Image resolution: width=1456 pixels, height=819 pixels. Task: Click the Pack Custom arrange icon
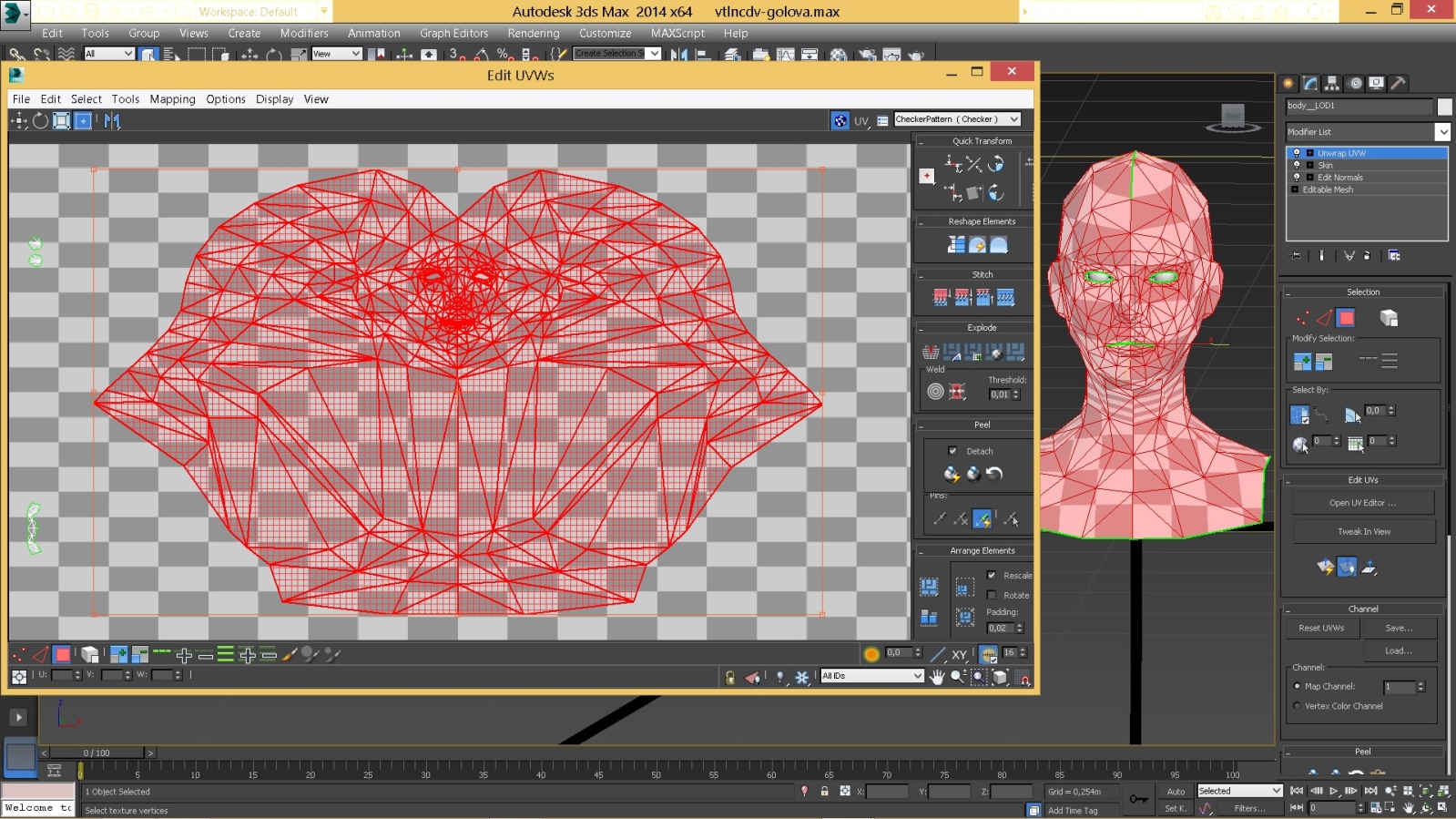click(x=929, y=586)
